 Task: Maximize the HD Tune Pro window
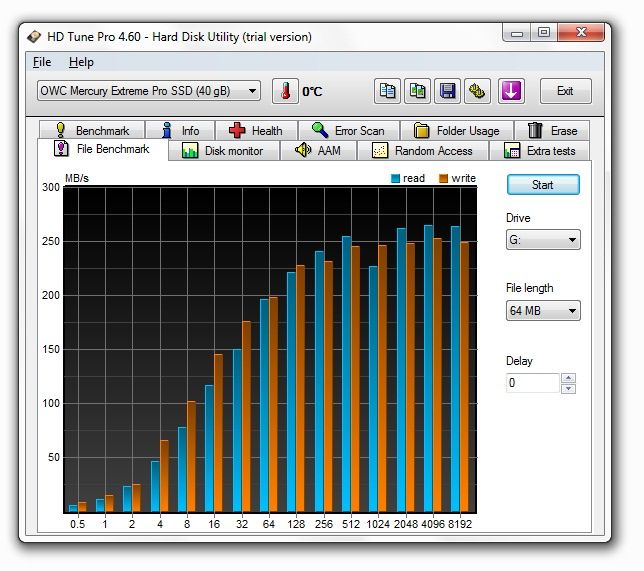(544, 33)
